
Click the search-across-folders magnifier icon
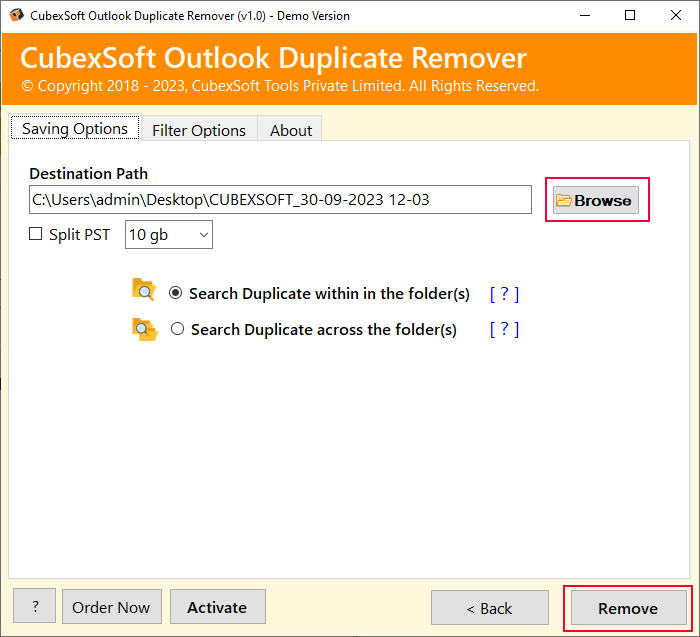145,330
